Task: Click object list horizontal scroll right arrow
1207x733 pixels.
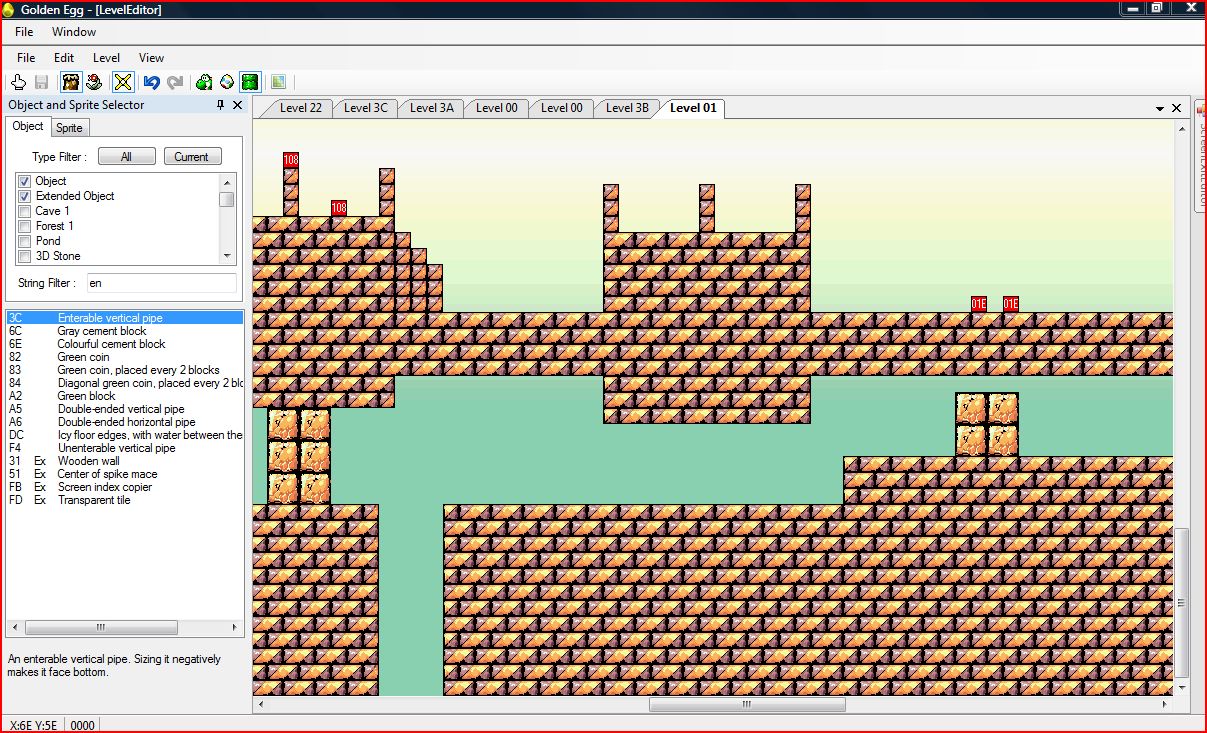Action: 236,628
